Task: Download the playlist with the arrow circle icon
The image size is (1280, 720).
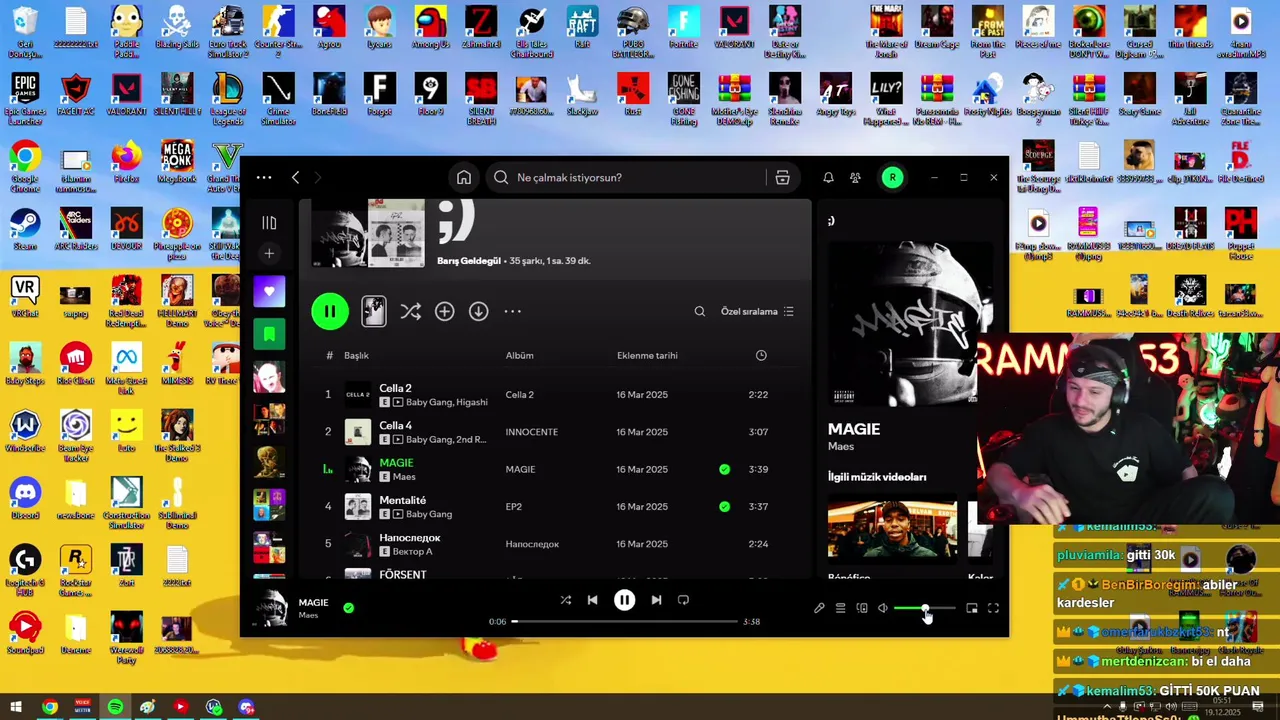Action: click(x=478, y=312)
